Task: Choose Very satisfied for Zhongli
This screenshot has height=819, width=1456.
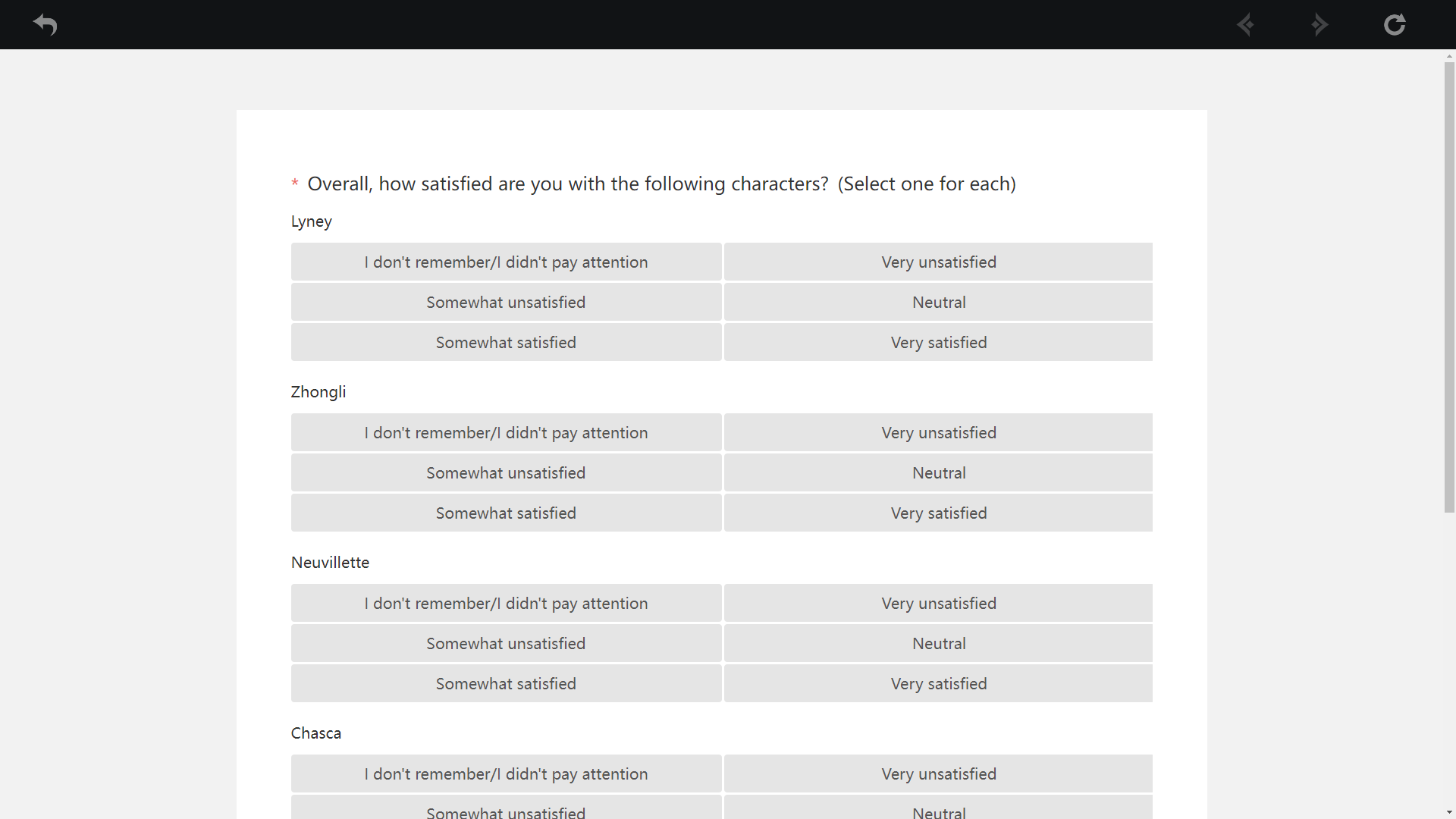Action: [x=938, y=513]
